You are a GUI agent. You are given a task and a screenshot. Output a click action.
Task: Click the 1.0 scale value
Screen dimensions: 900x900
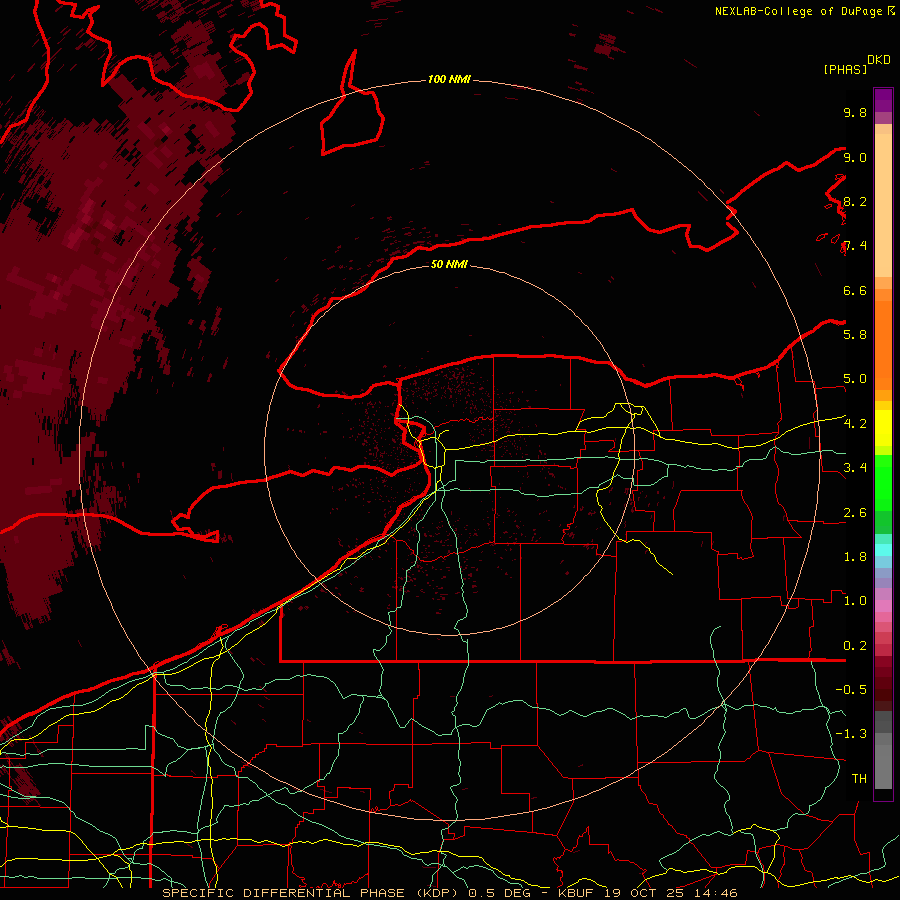(855, 601)
